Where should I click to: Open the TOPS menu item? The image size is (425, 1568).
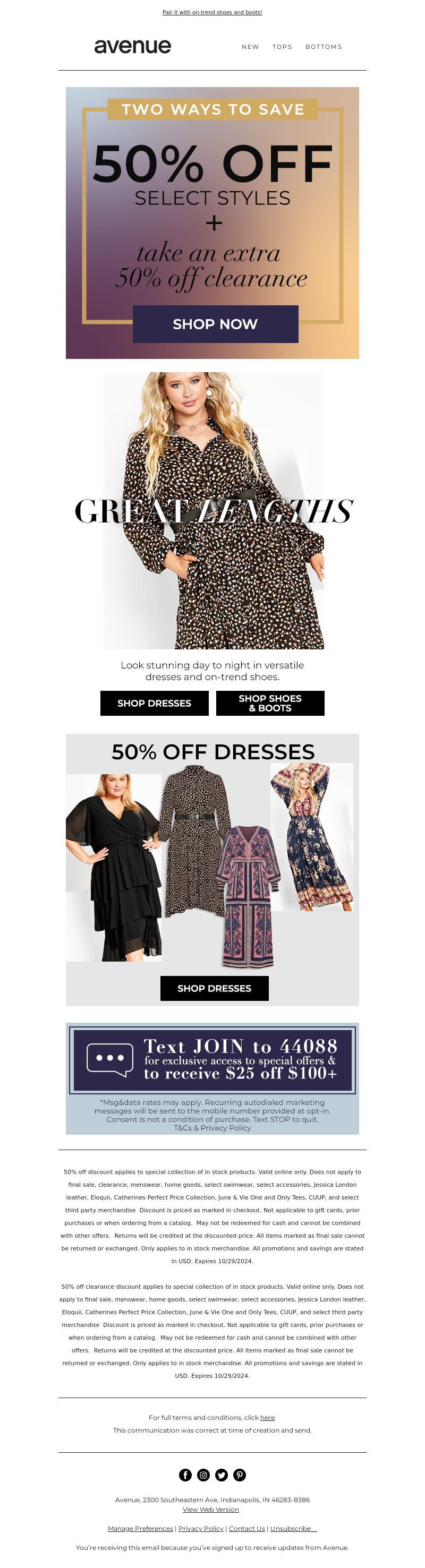pyautogui.click(x=282, y=47)
